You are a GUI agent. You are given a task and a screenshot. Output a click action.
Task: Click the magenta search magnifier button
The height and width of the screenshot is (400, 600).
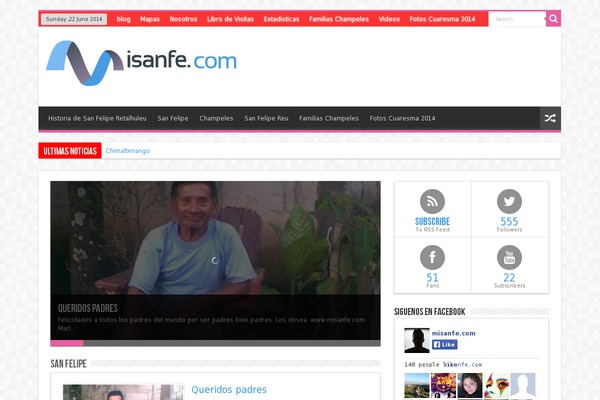click(x=553, y=19)
